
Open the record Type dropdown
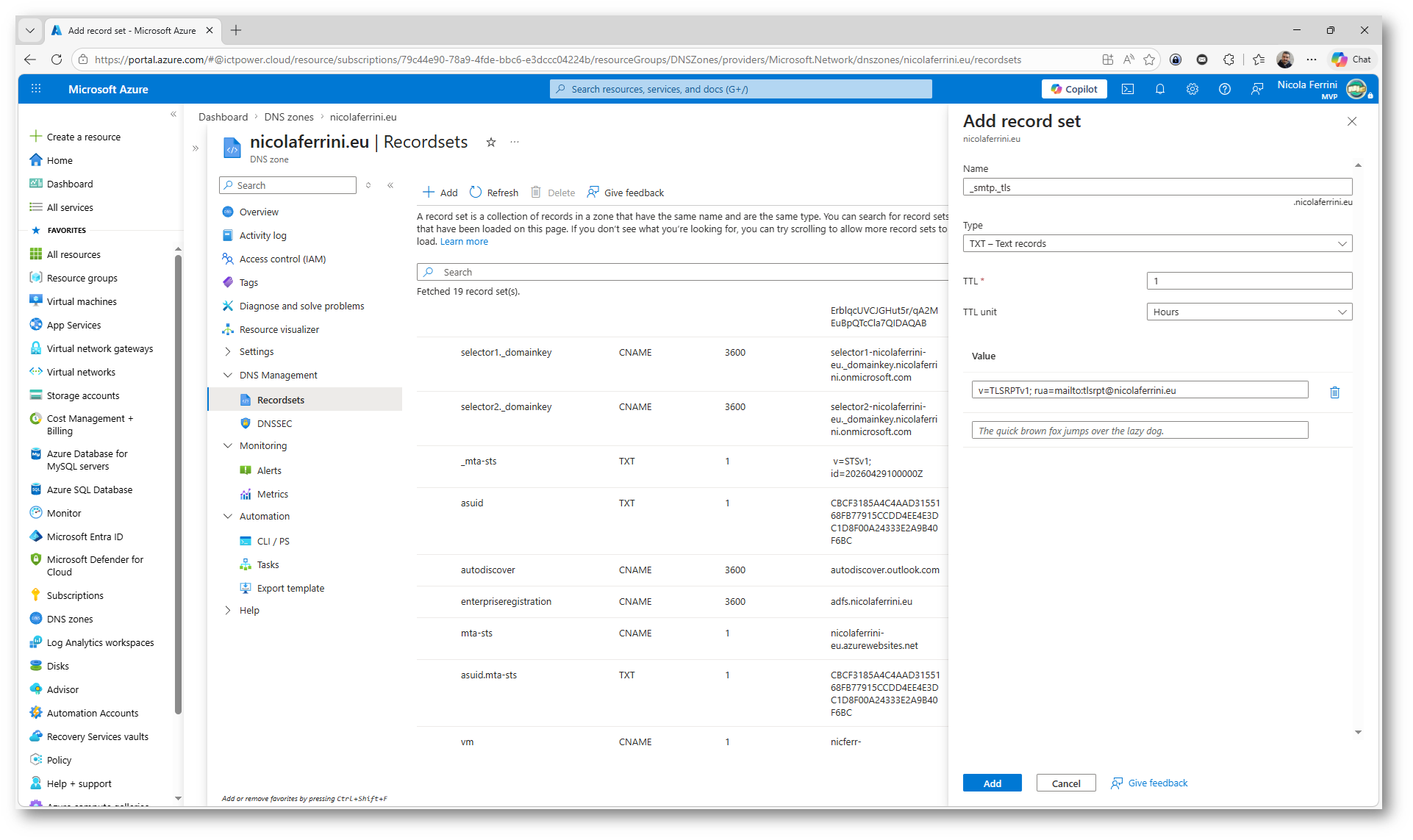[1156, 244]
